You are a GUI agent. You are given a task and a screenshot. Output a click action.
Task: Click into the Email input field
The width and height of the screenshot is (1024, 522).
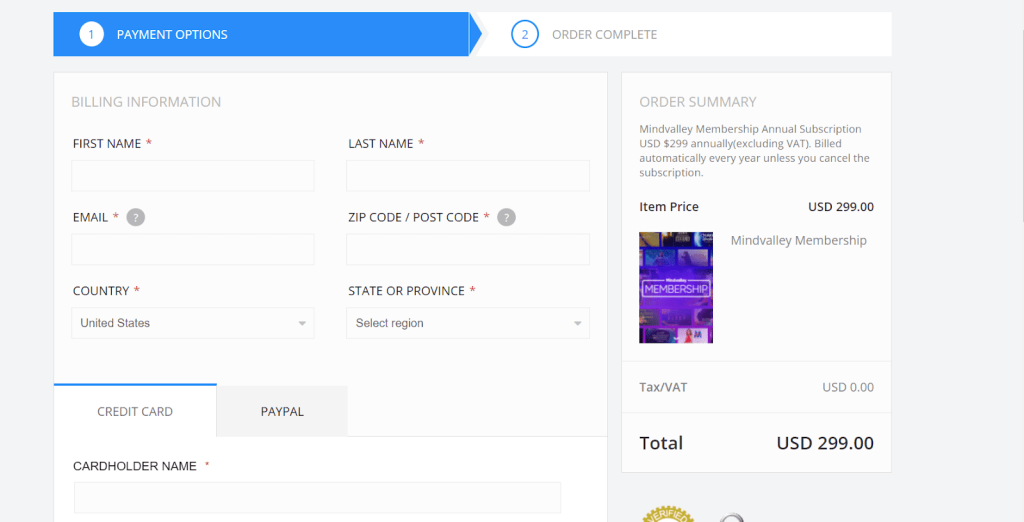point(193,249)
